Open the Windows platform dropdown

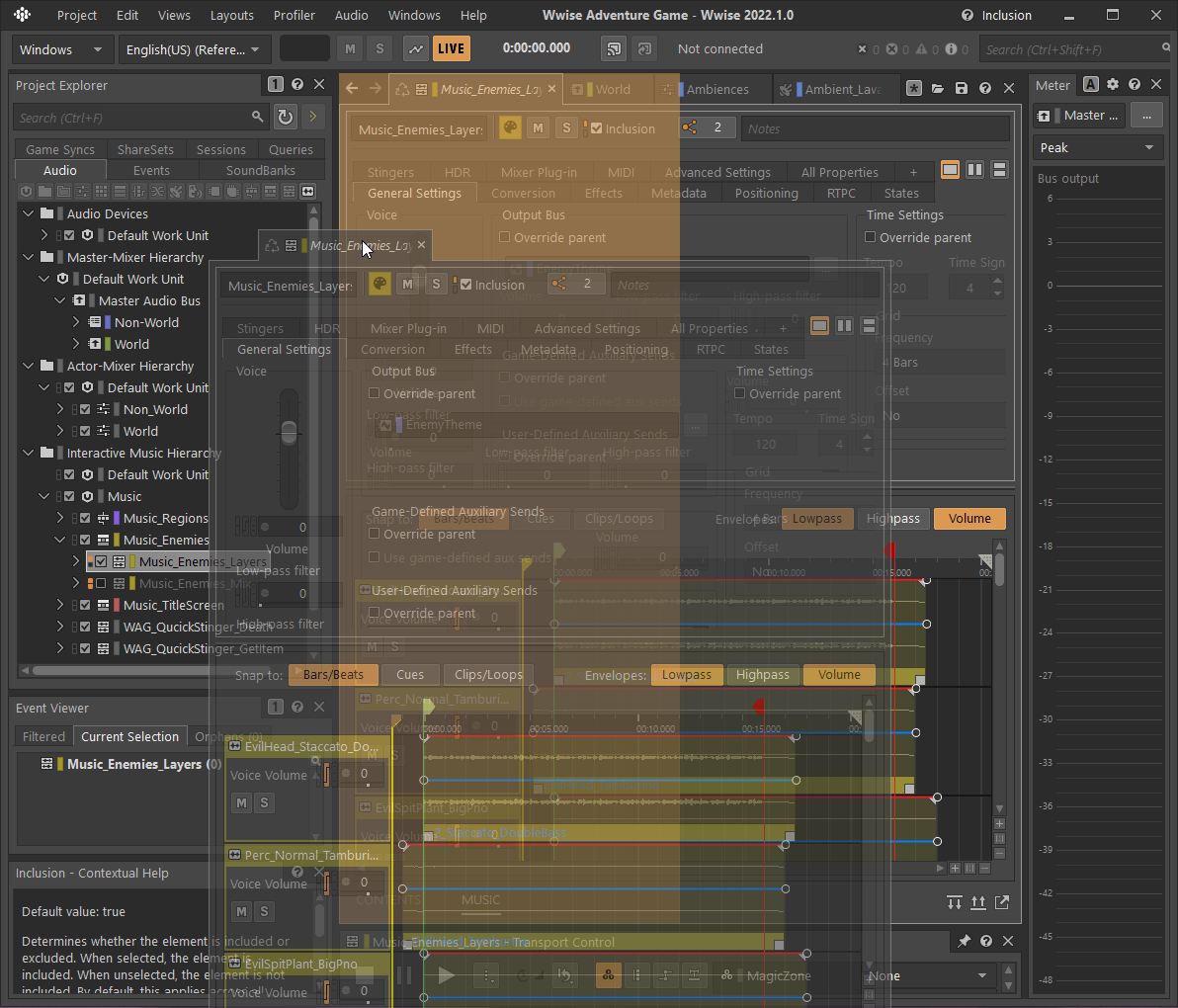(62, 49)
